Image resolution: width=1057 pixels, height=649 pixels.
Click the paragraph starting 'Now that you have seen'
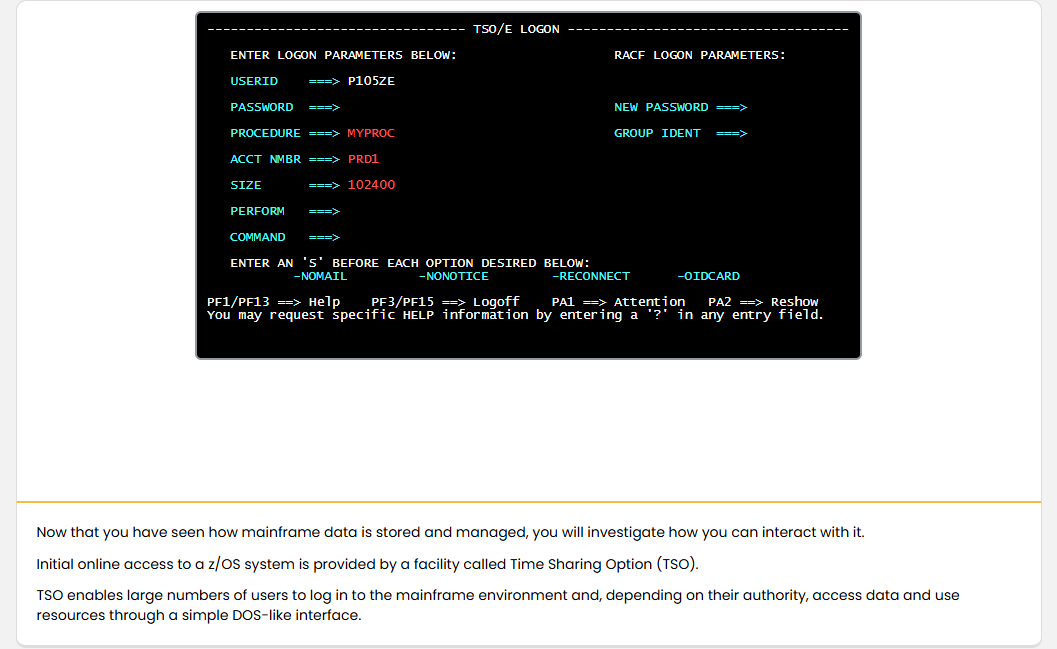click(x=450, y=532)
